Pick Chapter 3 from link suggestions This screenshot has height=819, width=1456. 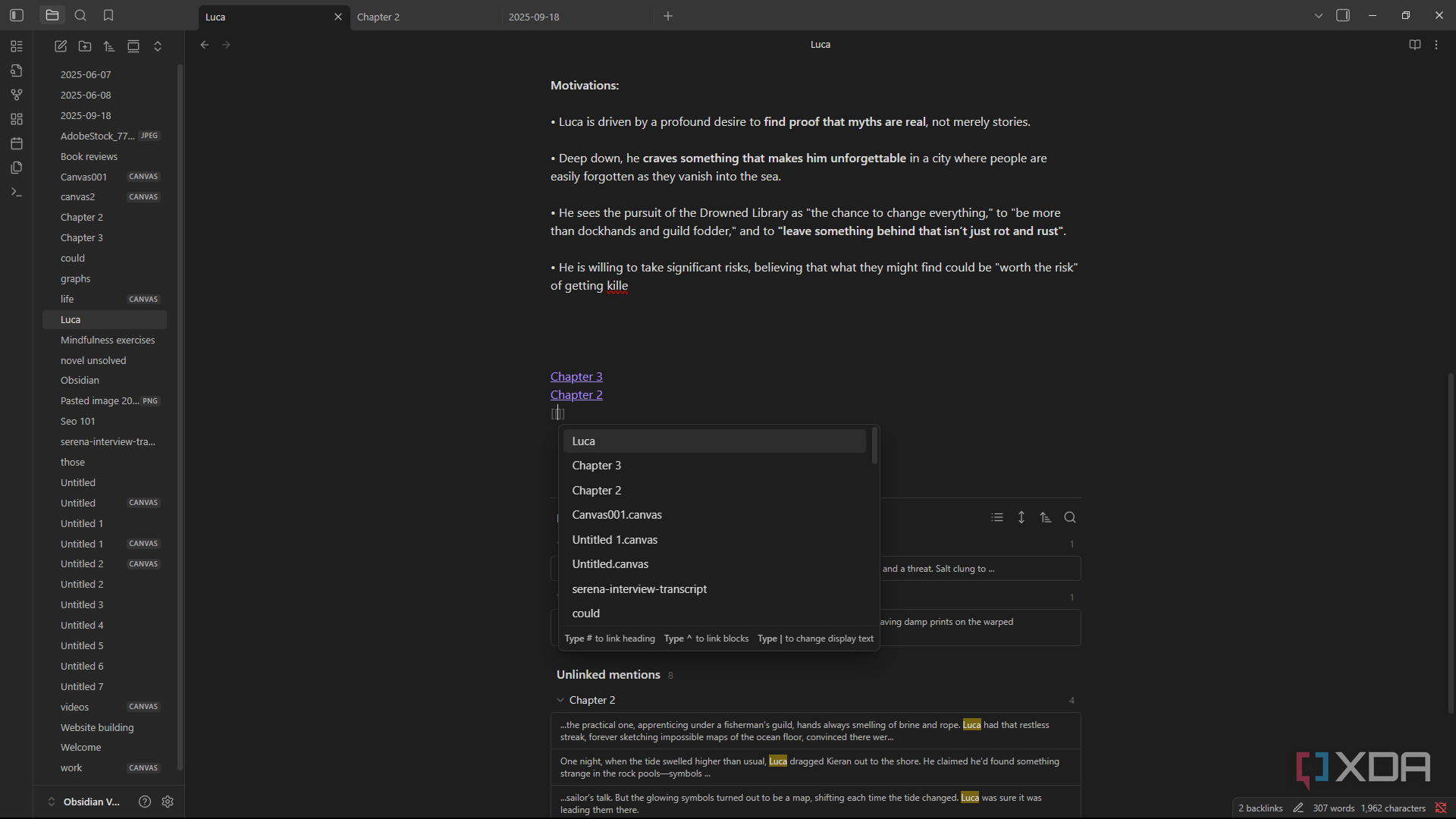[x=714, y=466]
